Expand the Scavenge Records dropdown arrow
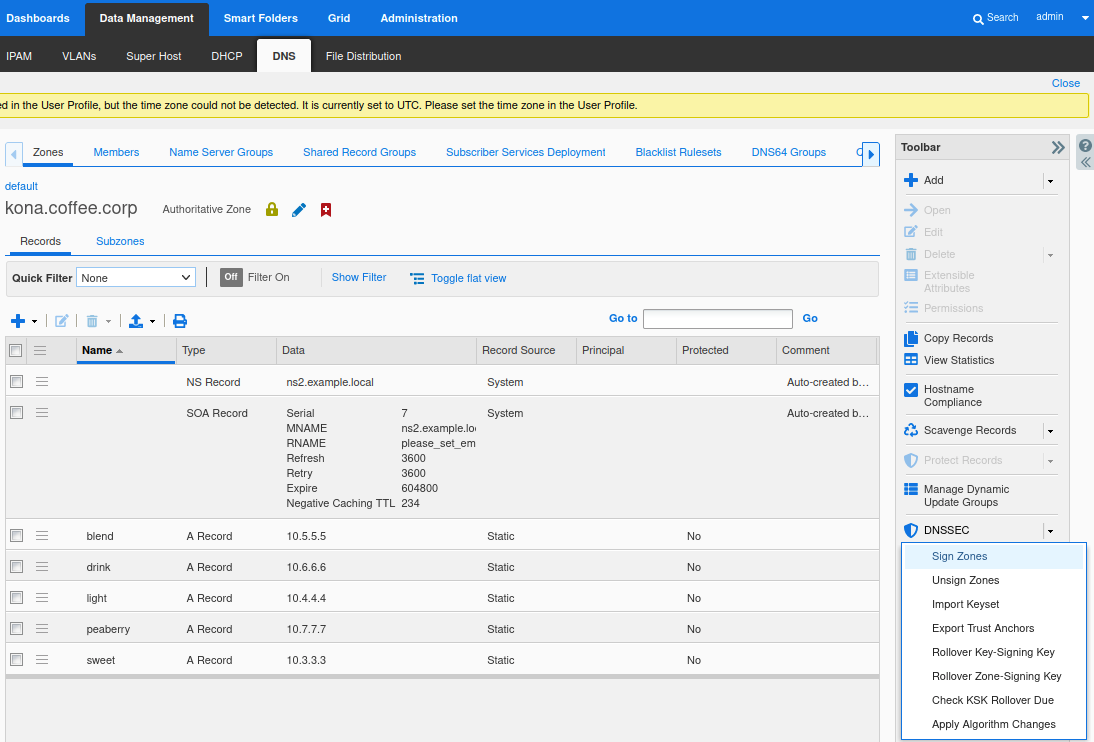The height and width of the screenshot is (742, 1094). point(1049,431)
